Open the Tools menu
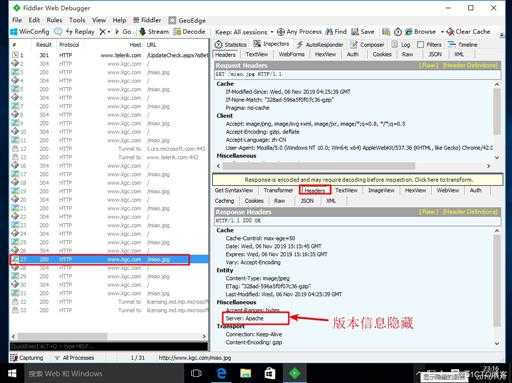This screenshot has height=383, width=512. tap(77, 20)
